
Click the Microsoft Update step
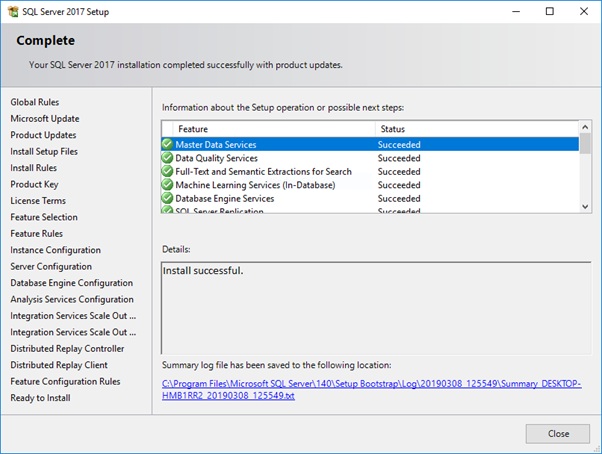click(x=45, y=119)
